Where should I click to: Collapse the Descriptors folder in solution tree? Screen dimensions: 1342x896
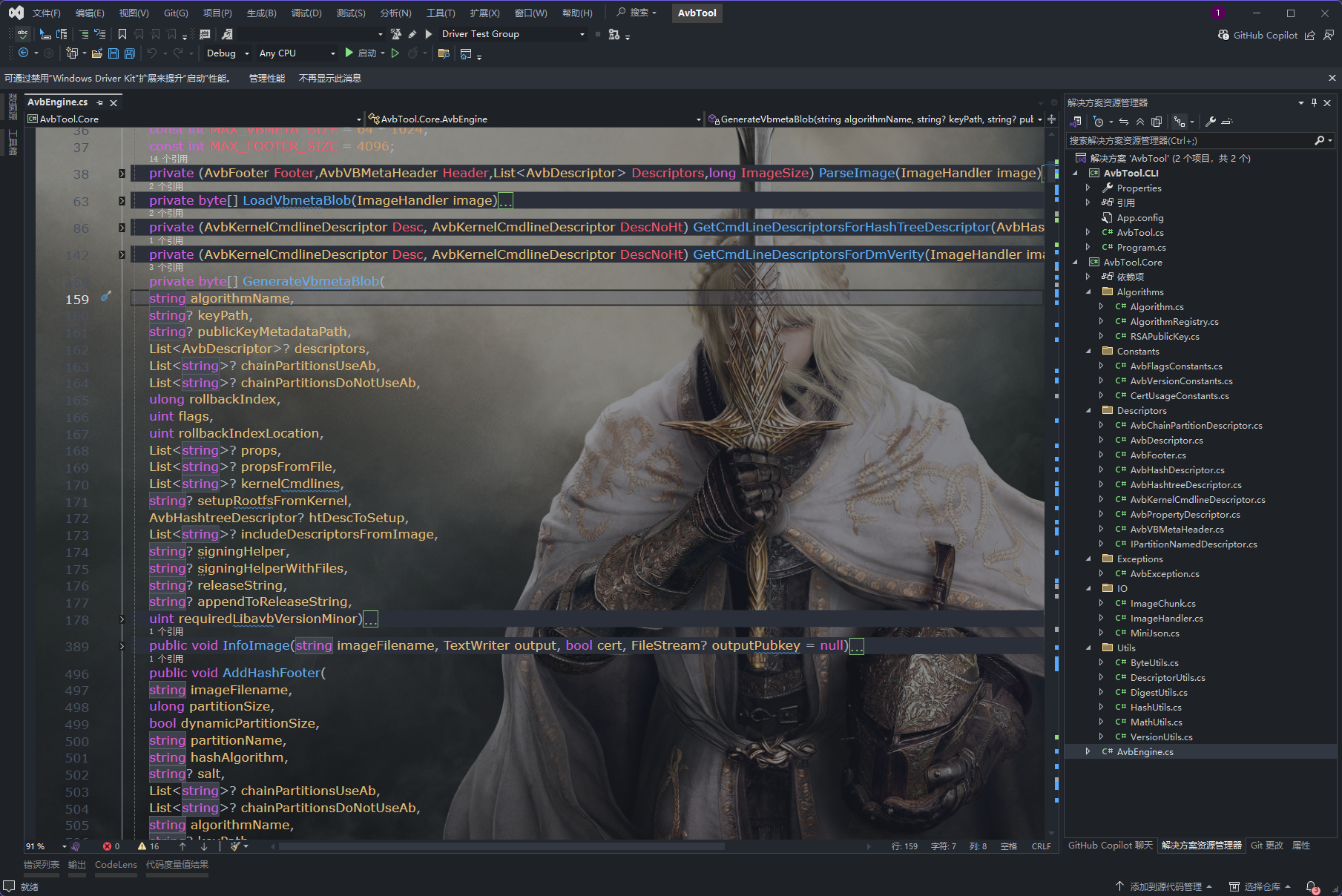click(x=1089, y=410)
